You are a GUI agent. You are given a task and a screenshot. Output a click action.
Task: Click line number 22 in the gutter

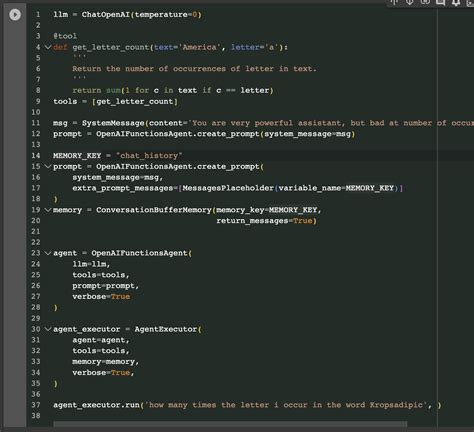[x=36, y=242]
